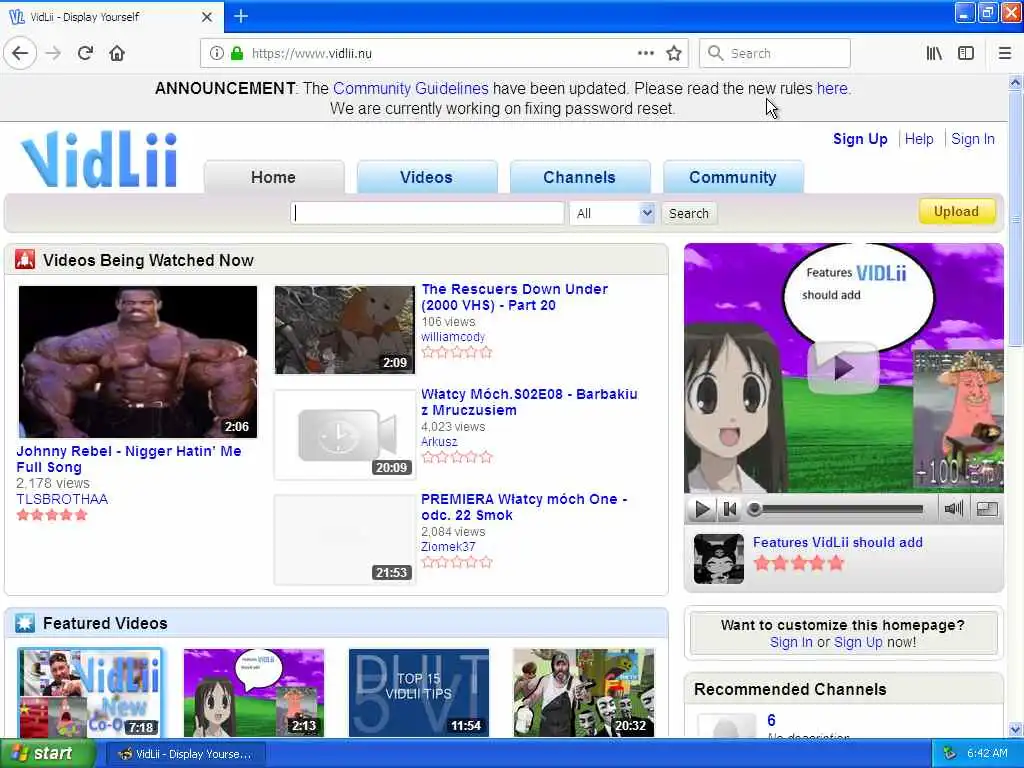The width and height of the screenshot is (1024, 768).
Task: Open recommended channel '6'
Action: 771,720
